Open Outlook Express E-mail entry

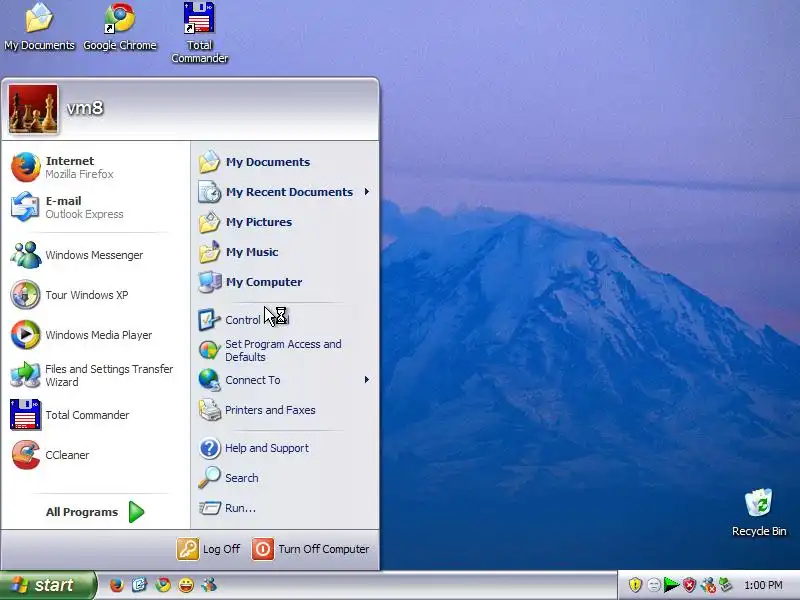[95, 207]
